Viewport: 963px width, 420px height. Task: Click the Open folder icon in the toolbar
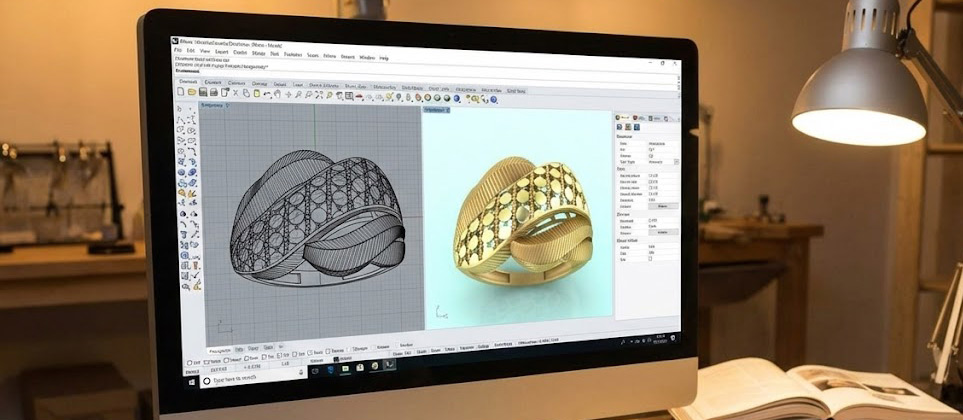(x=192, y=92)
